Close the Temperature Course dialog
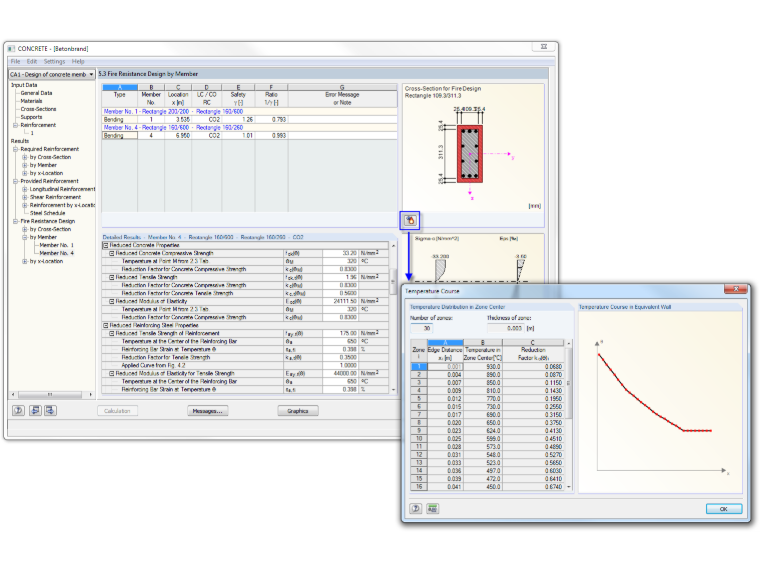 pyautogui.click(x=736, y=289)
